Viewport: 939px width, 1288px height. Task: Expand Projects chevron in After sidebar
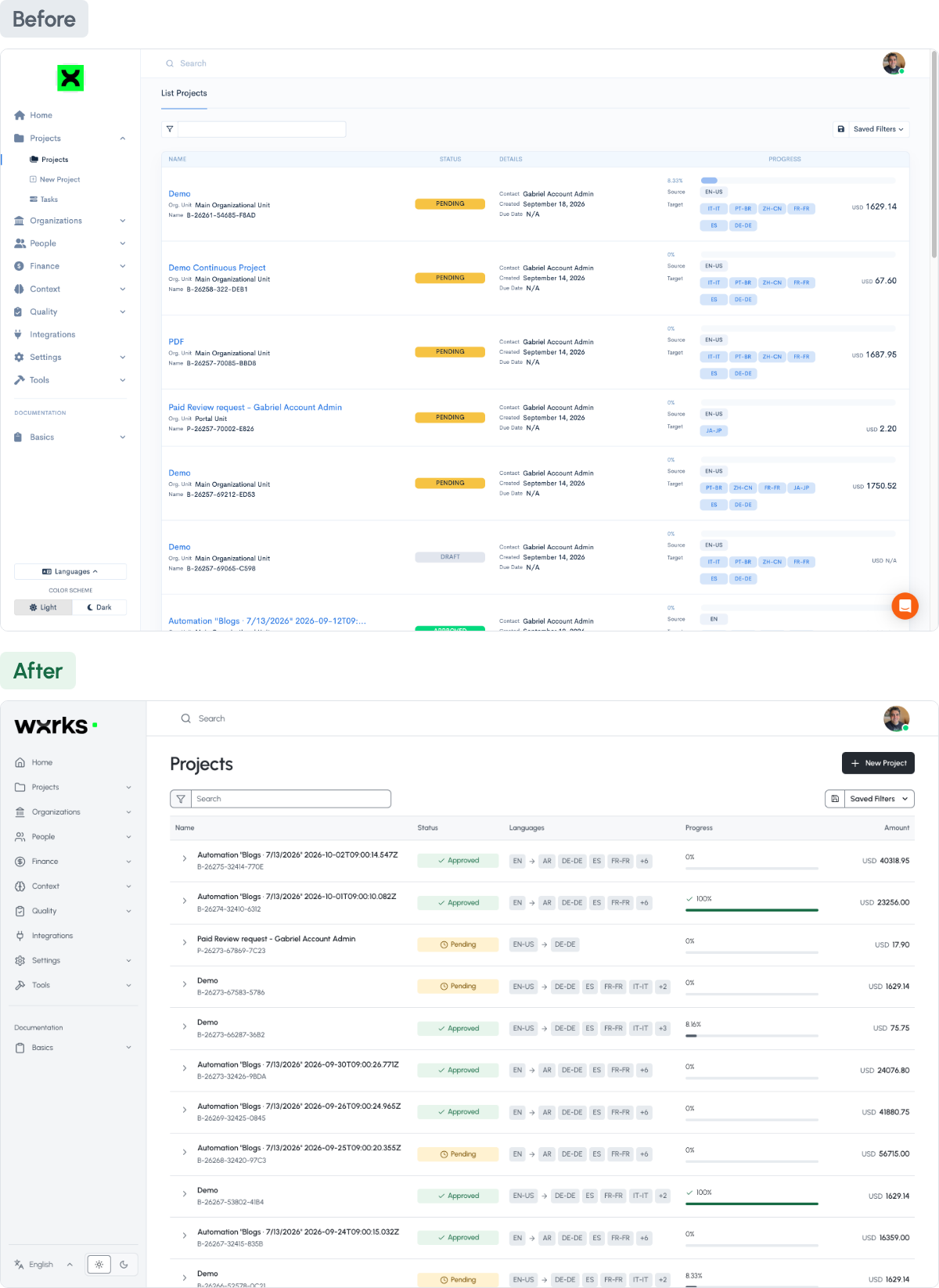[128, 787]
